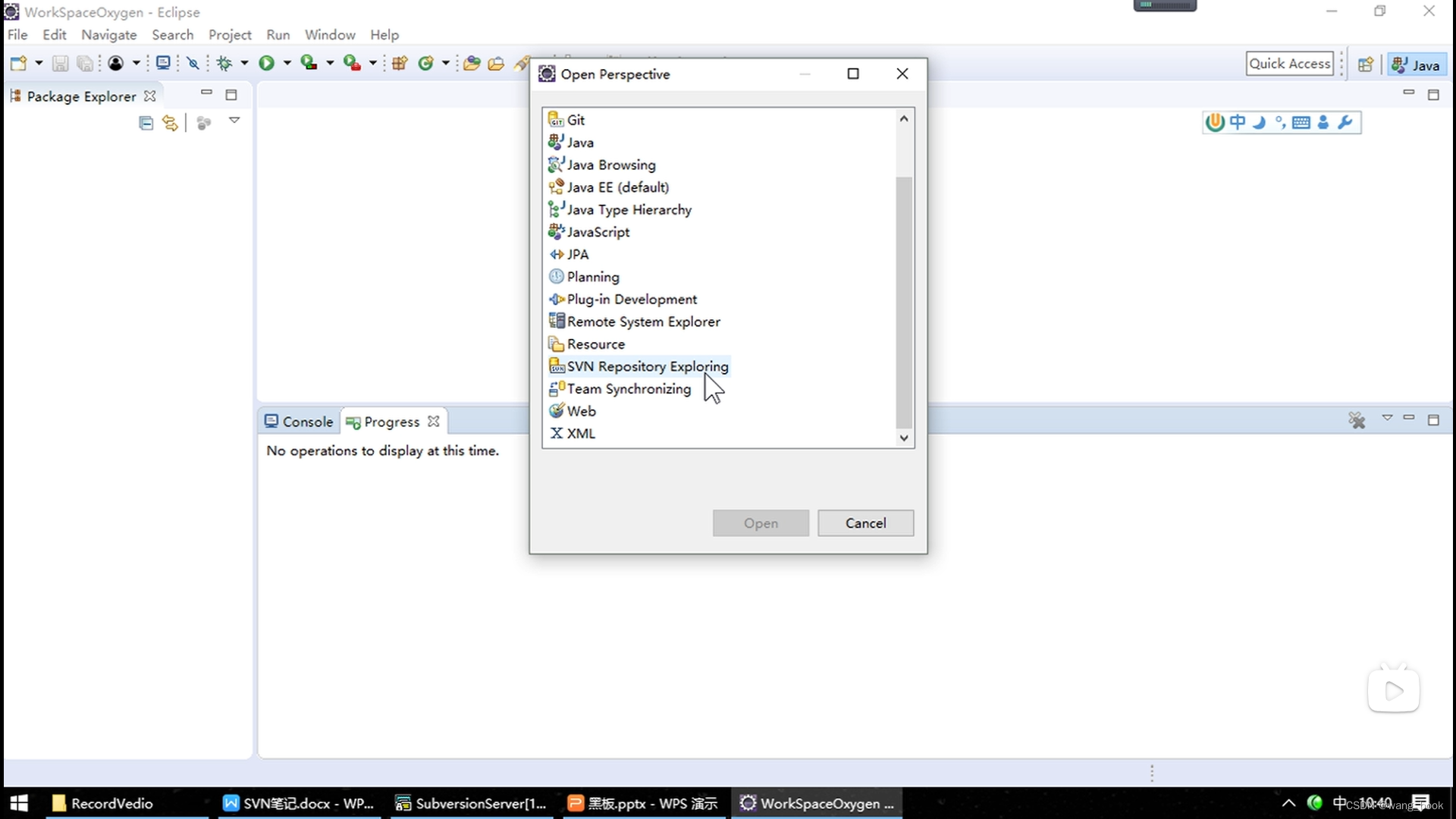Screen dimensions: 1456x819
Task: Click the Debug bug toolbar icon
Action: click(224, 64)
